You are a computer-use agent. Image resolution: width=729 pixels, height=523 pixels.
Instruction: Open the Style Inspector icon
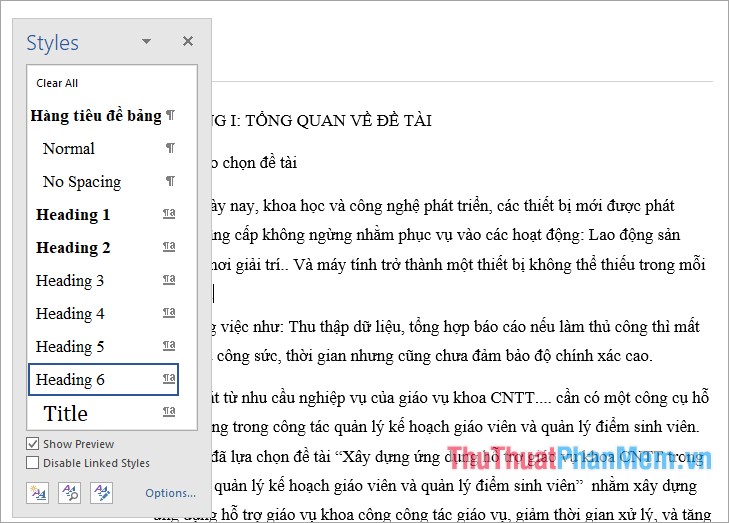coord(70,493)
